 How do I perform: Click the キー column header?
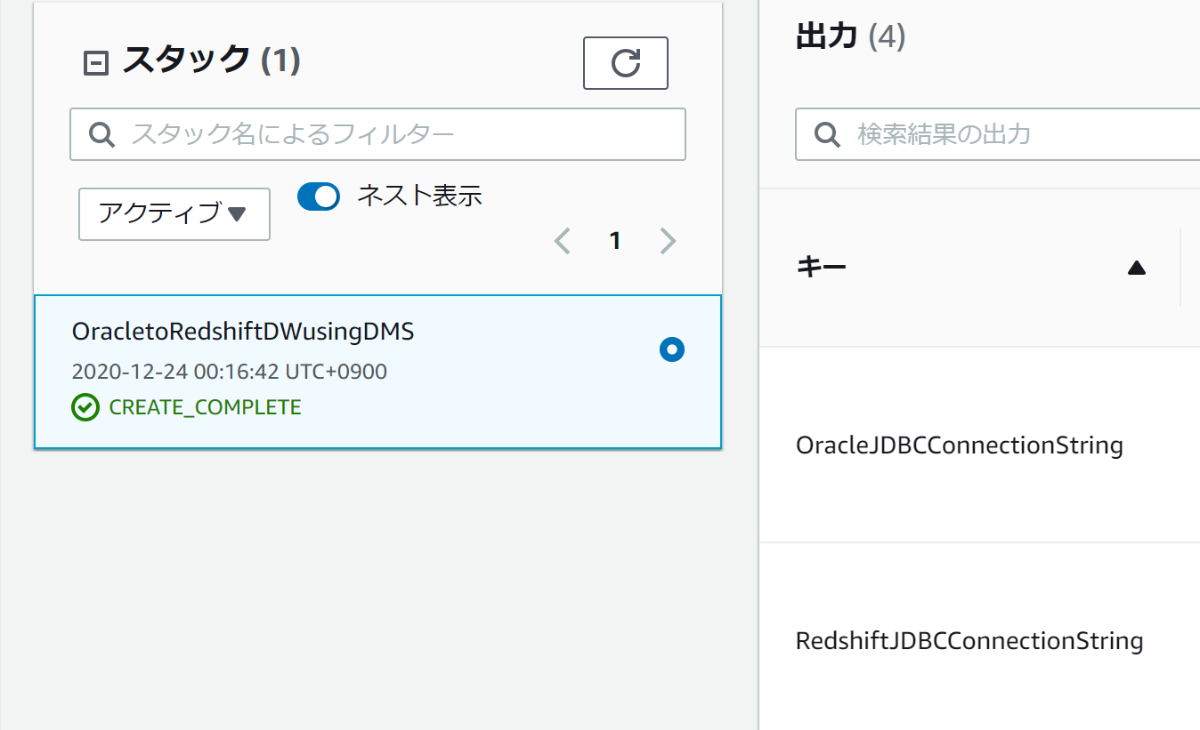[821, 267]
